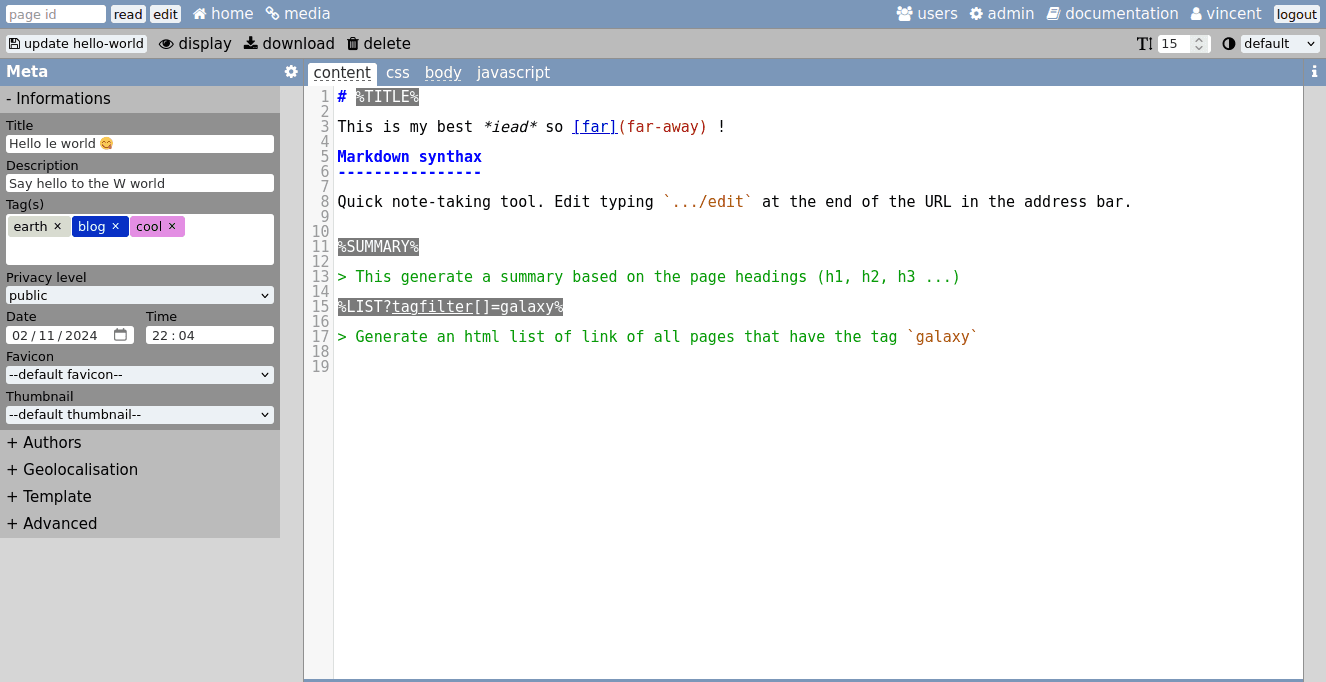Switch to the javascript tab

click(x=513, y=73)
